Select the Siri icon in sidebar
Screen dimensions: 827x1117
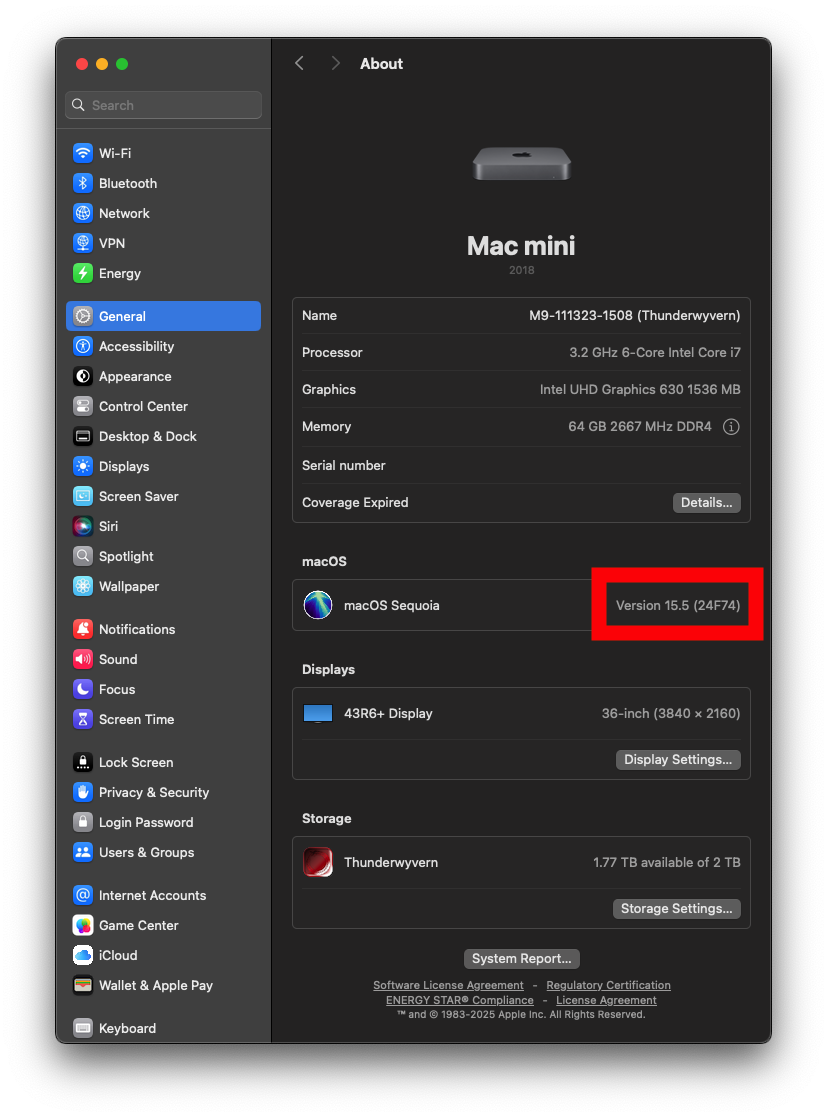coord(83,526)
